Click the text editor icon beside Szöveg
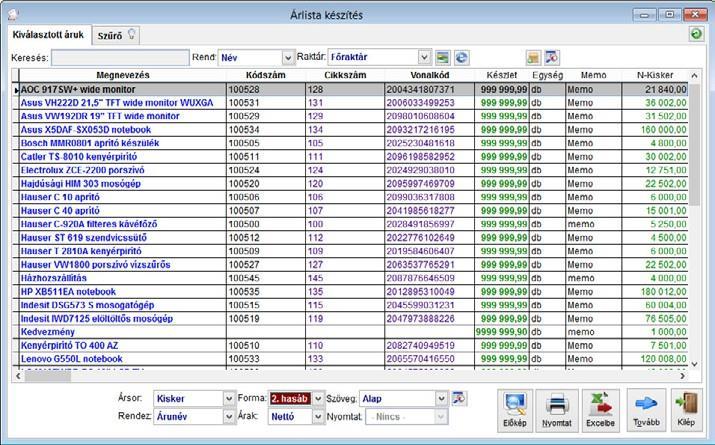The height and width of the screenshot is (445, 715). [x=459, y=398]
